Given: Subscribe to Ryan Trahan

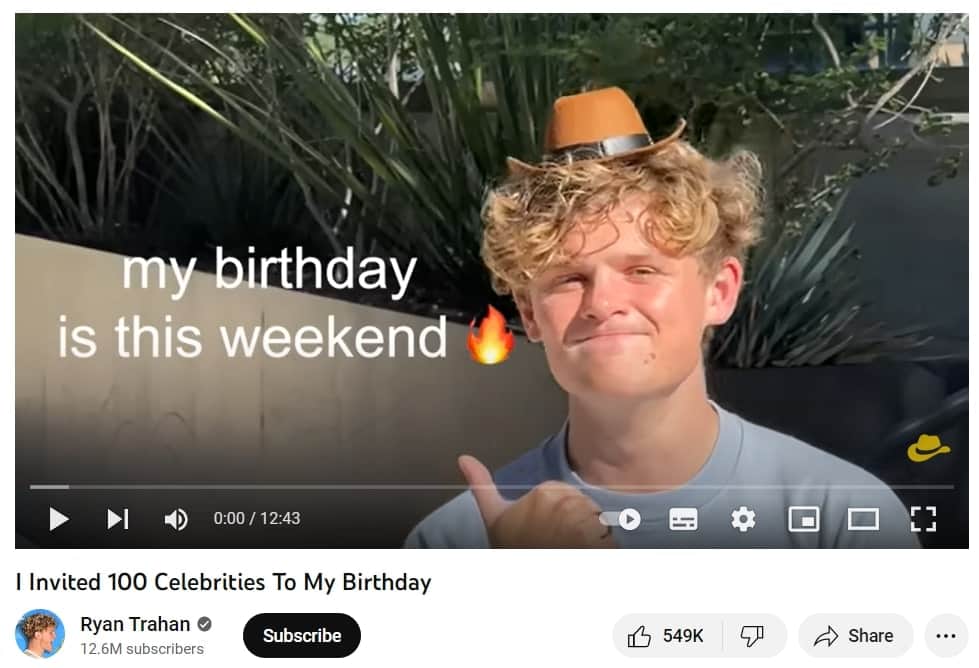Looking at the screenshot, I should coord(302,636).
